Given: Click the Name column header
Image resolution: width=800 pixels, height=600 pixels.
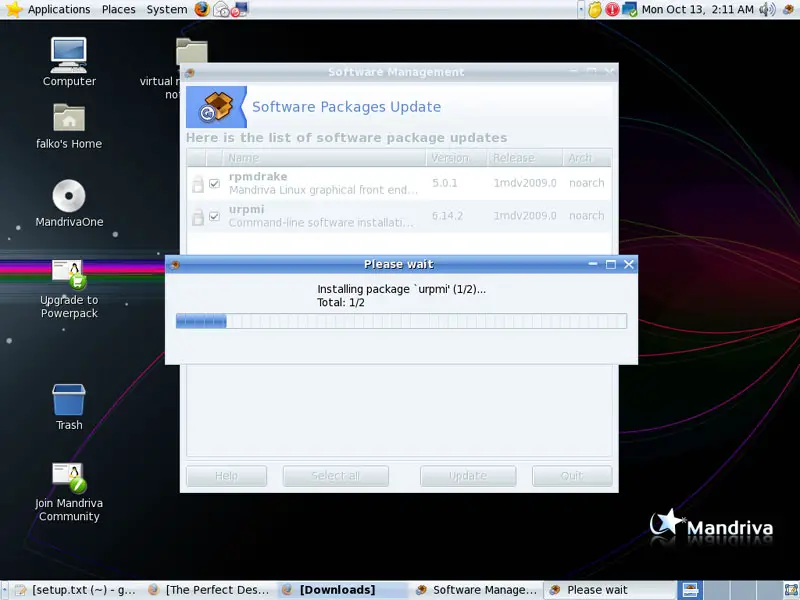Looking at the screenshot, I should pyautogui.click(x=324, y=158).
